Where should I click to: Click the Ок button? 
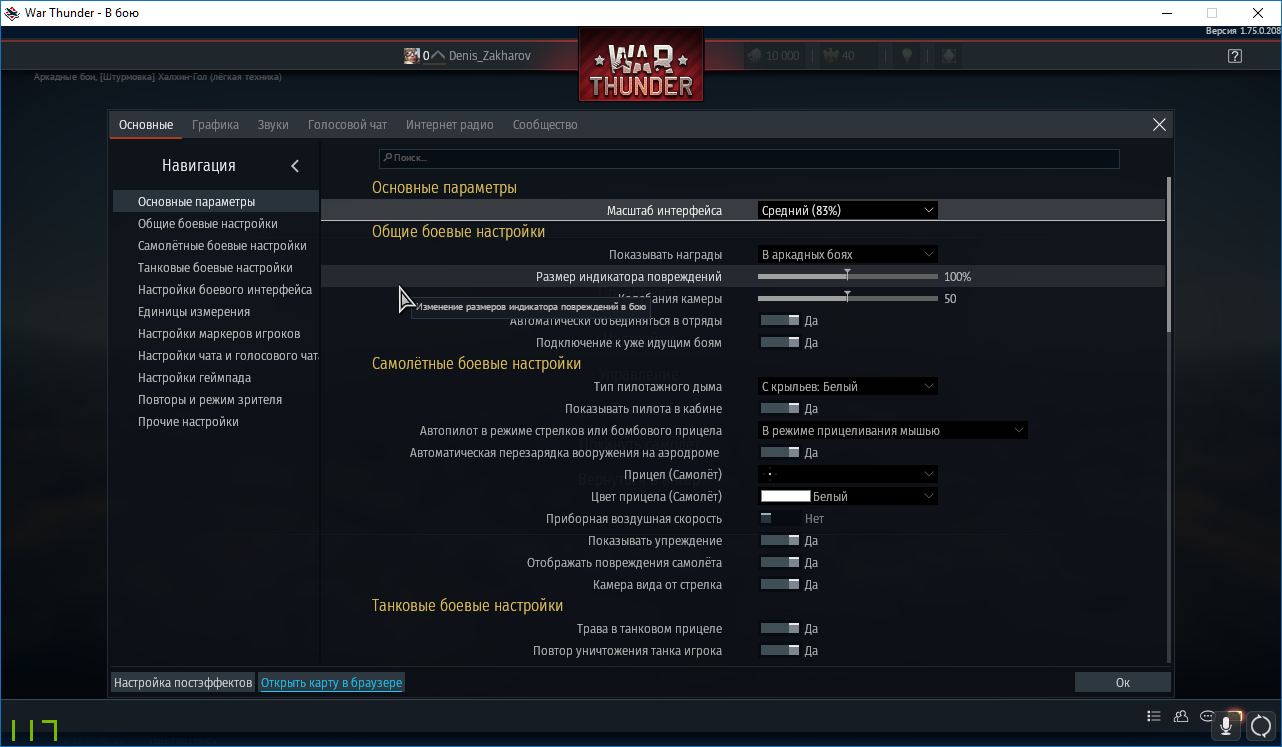pos(1123,683)
